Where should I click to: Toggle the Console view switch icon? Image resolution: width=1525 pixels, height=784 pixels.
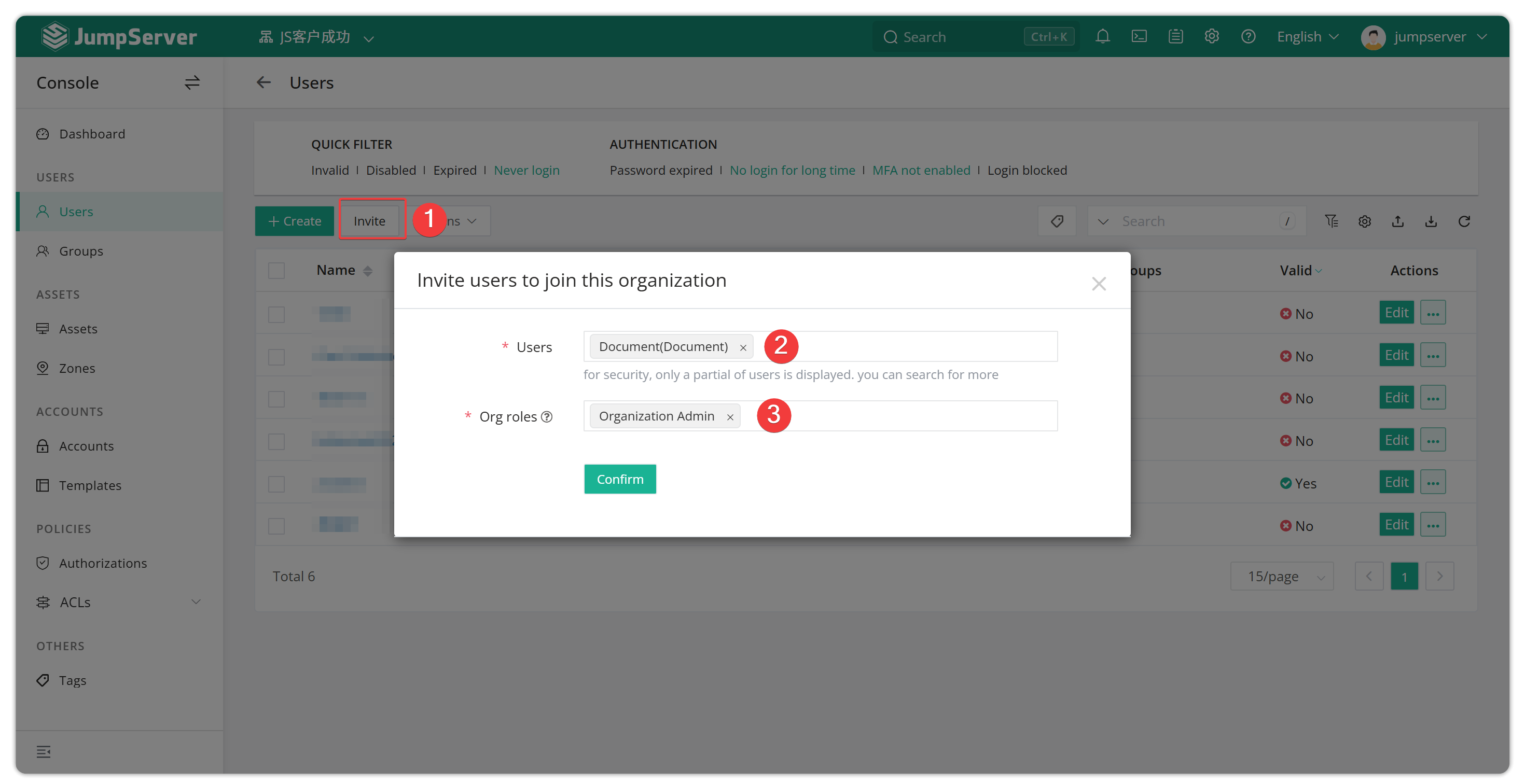point(192,83)
